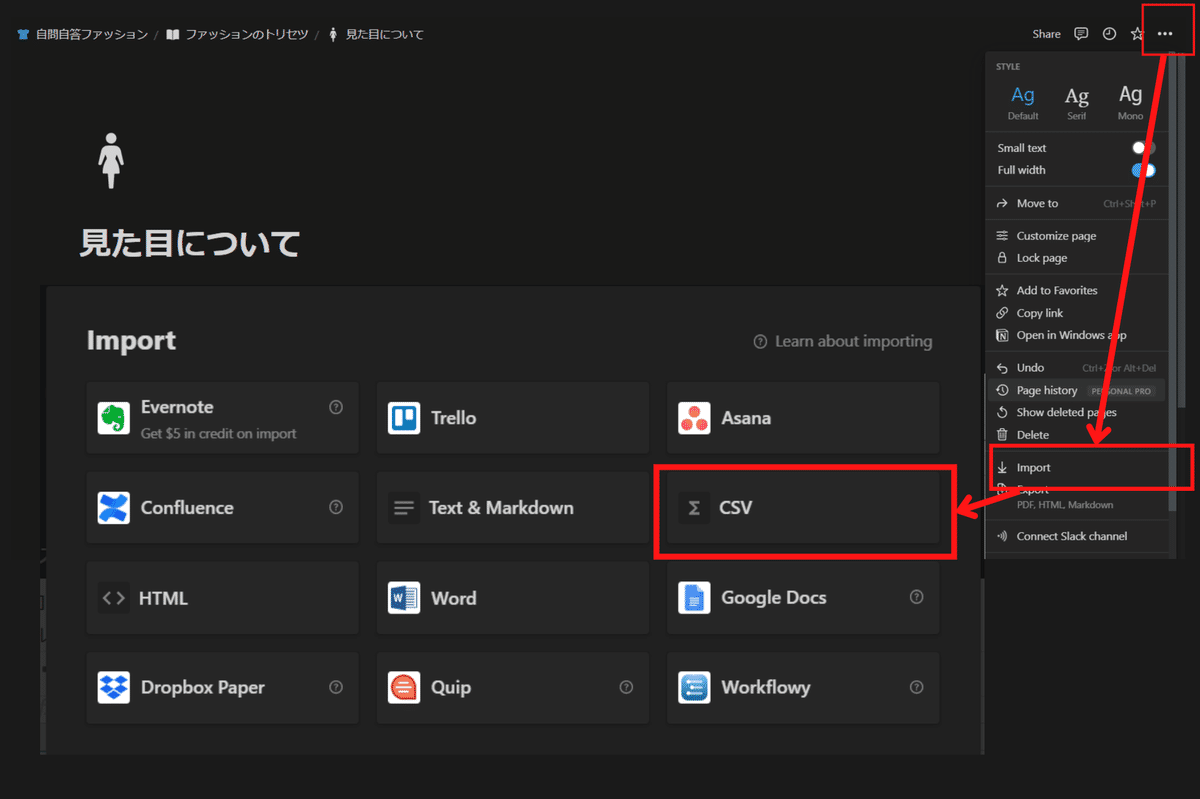The image size is (1200, 799).
Task: Click the Customize page sliders icon
Action: coord(1002,236)
